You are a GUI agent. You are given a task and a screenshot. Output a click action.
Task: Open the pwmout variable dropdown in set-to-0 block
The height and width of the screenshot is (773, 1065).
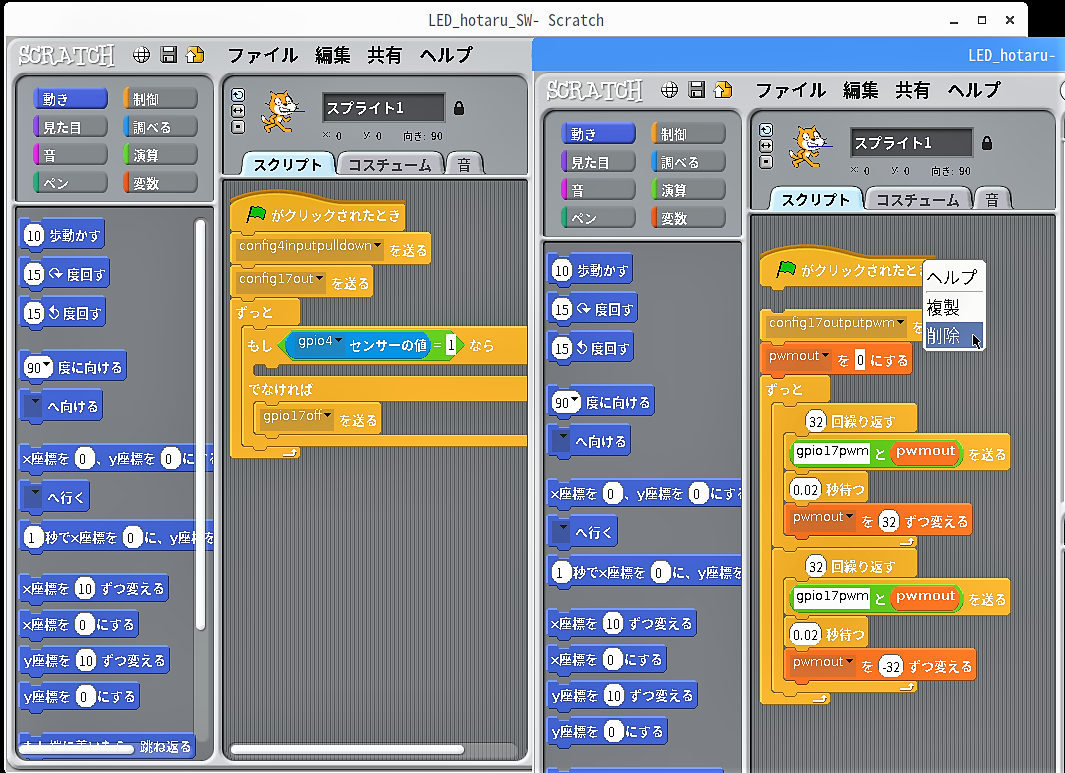pos(825,356)
